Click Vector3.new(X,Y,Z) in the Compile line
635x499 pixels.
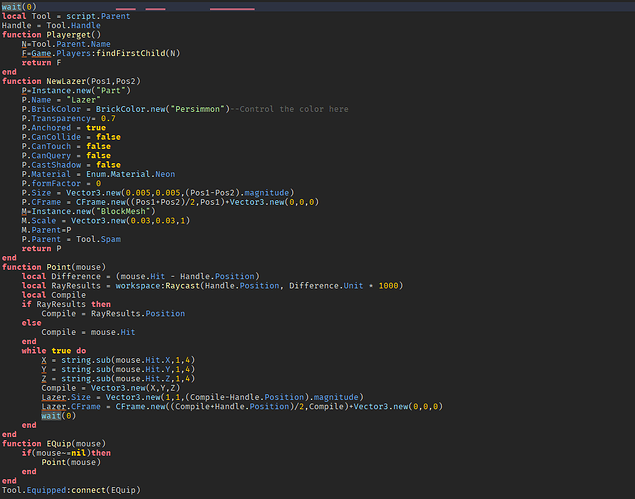[x=135, y=388]
